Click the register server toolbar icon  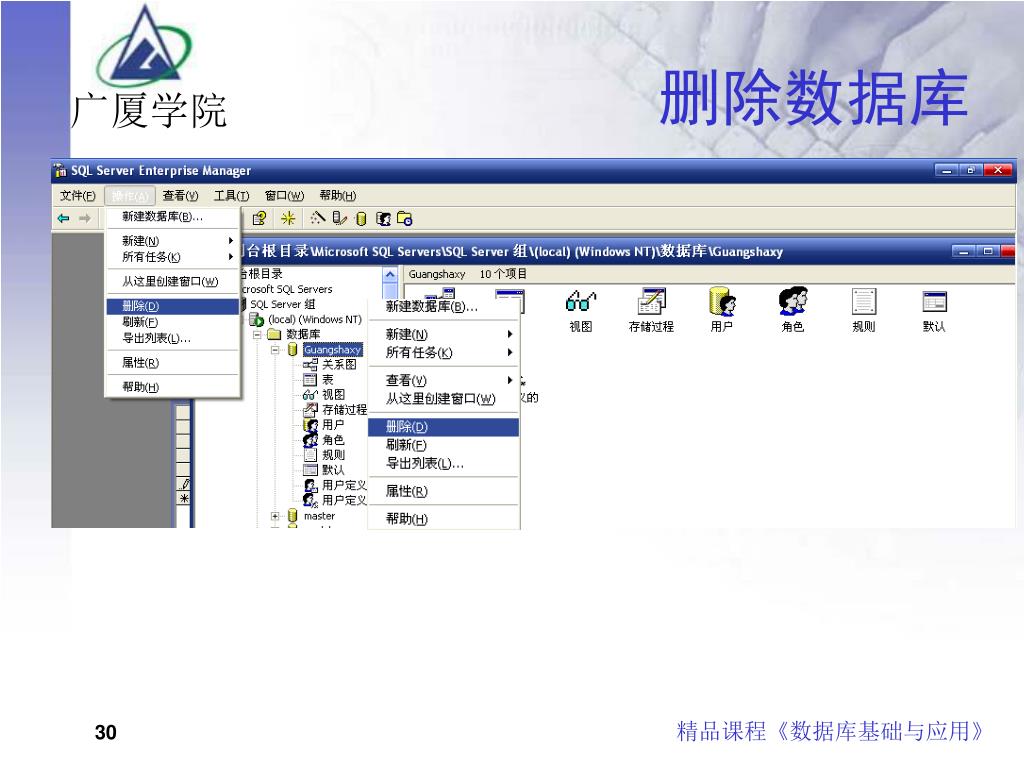point(339,218)
